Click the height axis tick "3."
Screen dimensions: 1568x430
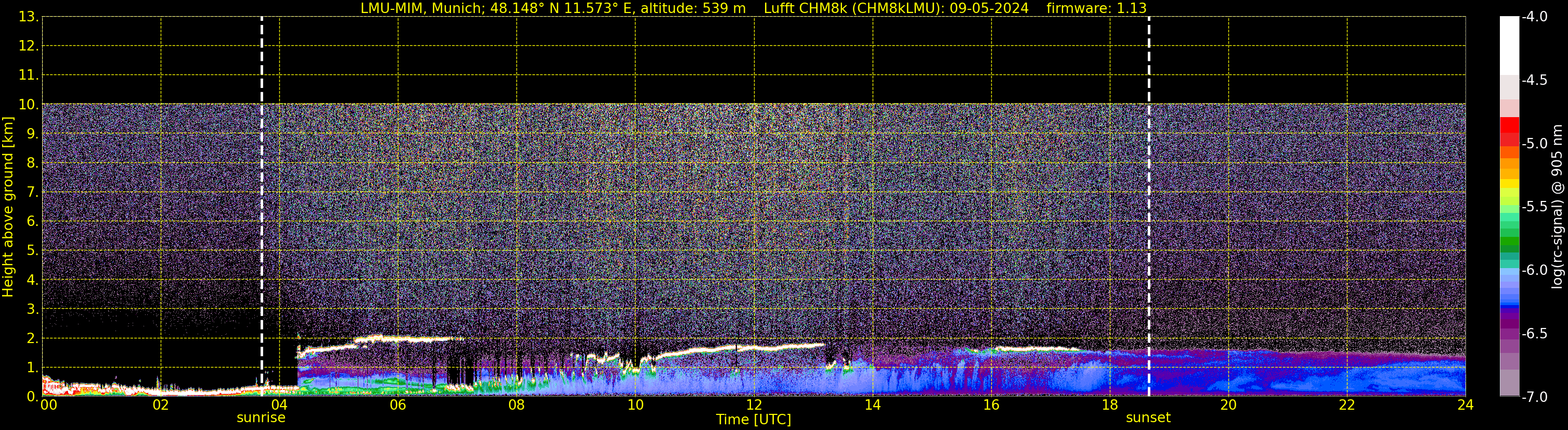coord(32,309)
